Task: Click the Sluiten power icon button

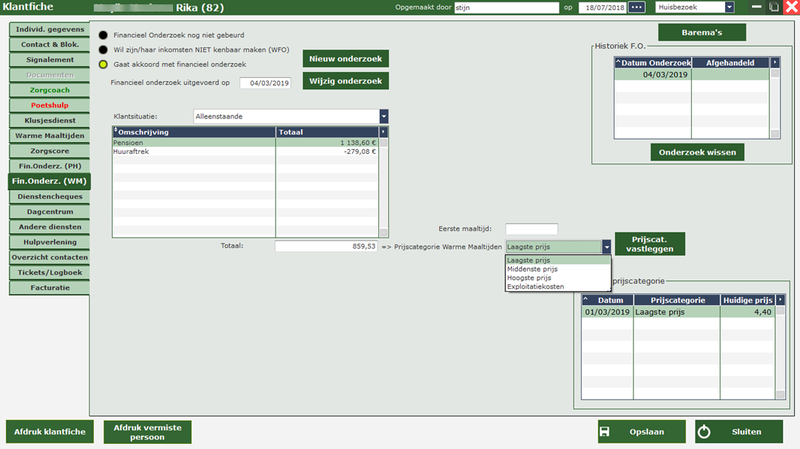Action: coord(738,432)
